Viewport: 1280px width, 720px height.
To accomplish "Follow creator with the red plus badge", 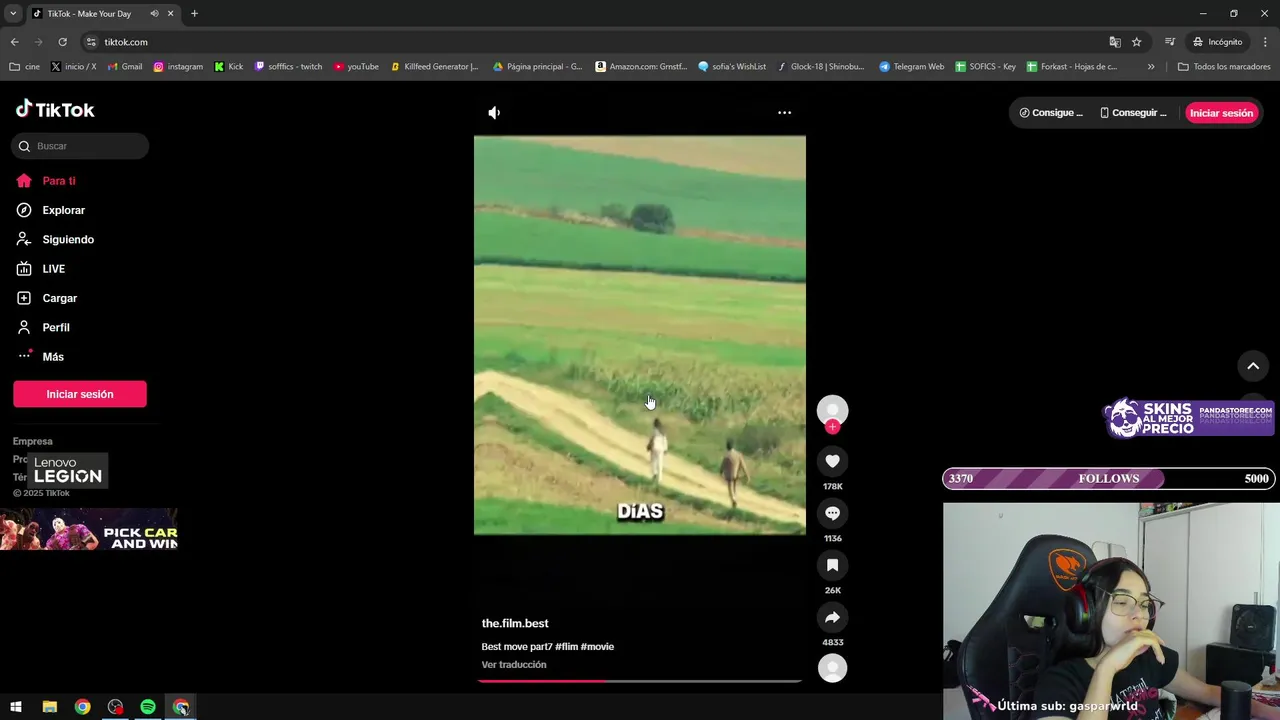I will [832, 427].
